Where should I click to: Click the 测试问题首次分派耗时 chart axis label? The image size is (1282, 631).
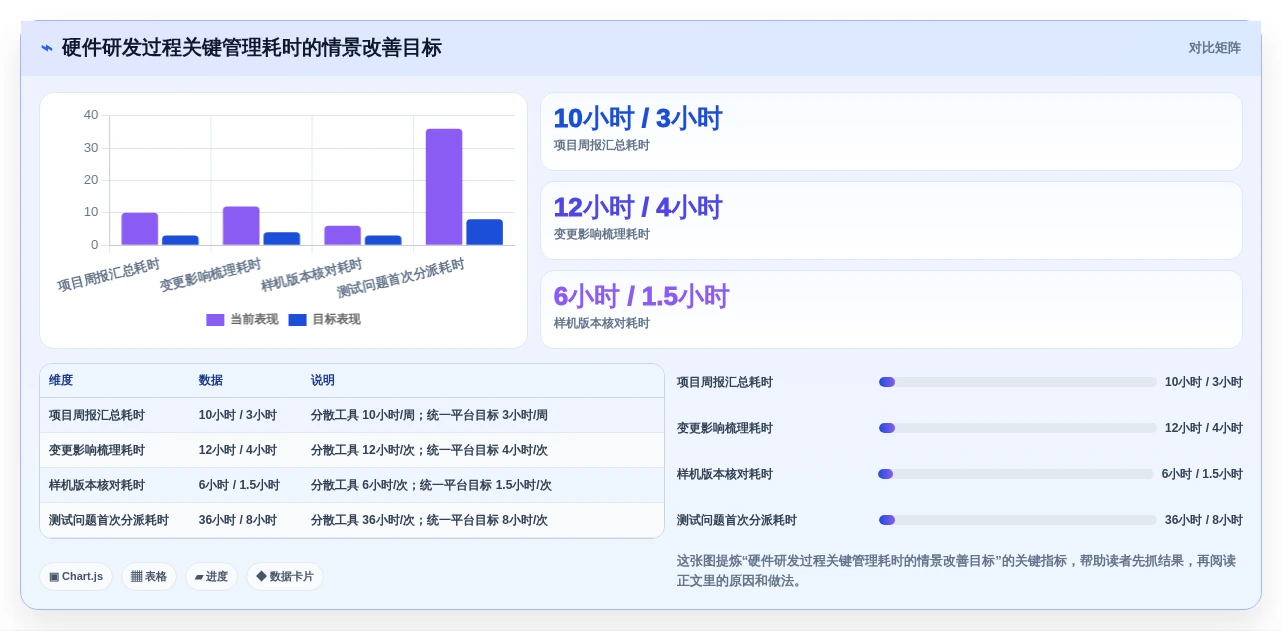(x=401, y=279)
